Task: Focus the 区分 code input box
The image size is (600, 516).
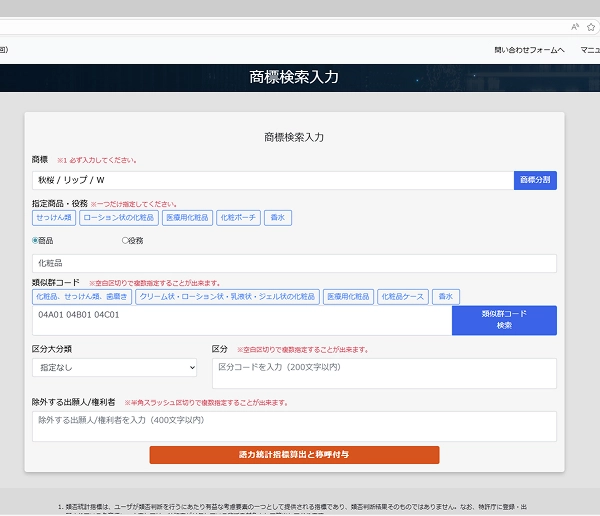Action: [x=384, y=373]
